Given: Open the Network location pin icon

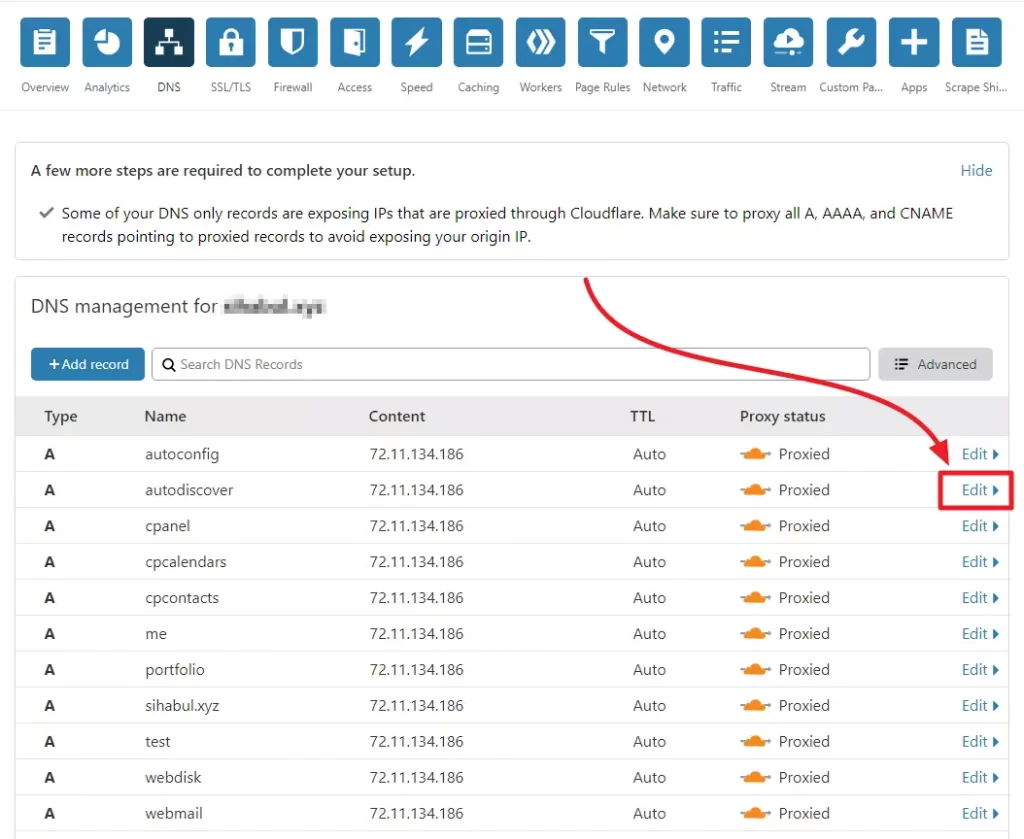Looking at the screenshot, I should (x=664, y=42).
